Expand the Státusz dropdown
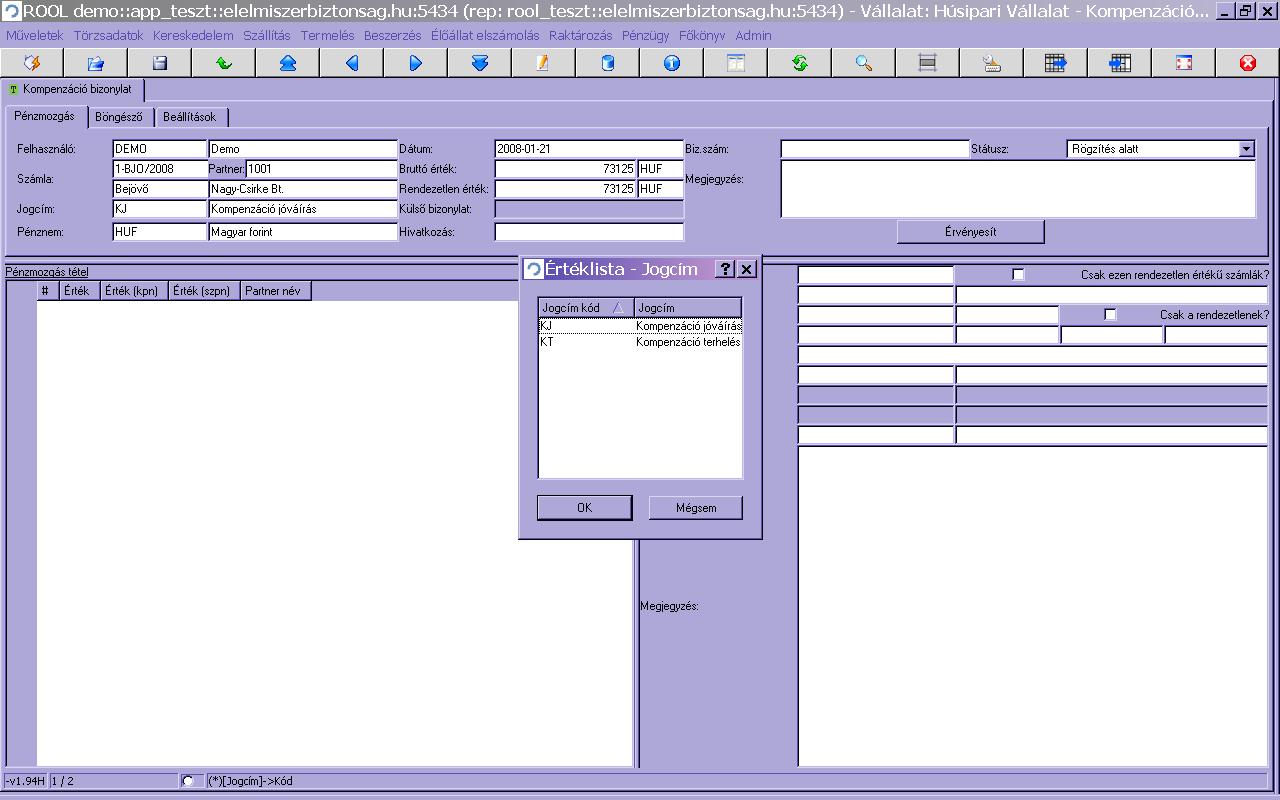The height and width of the screenshot is (800, 1280). tap(1246, 149)
